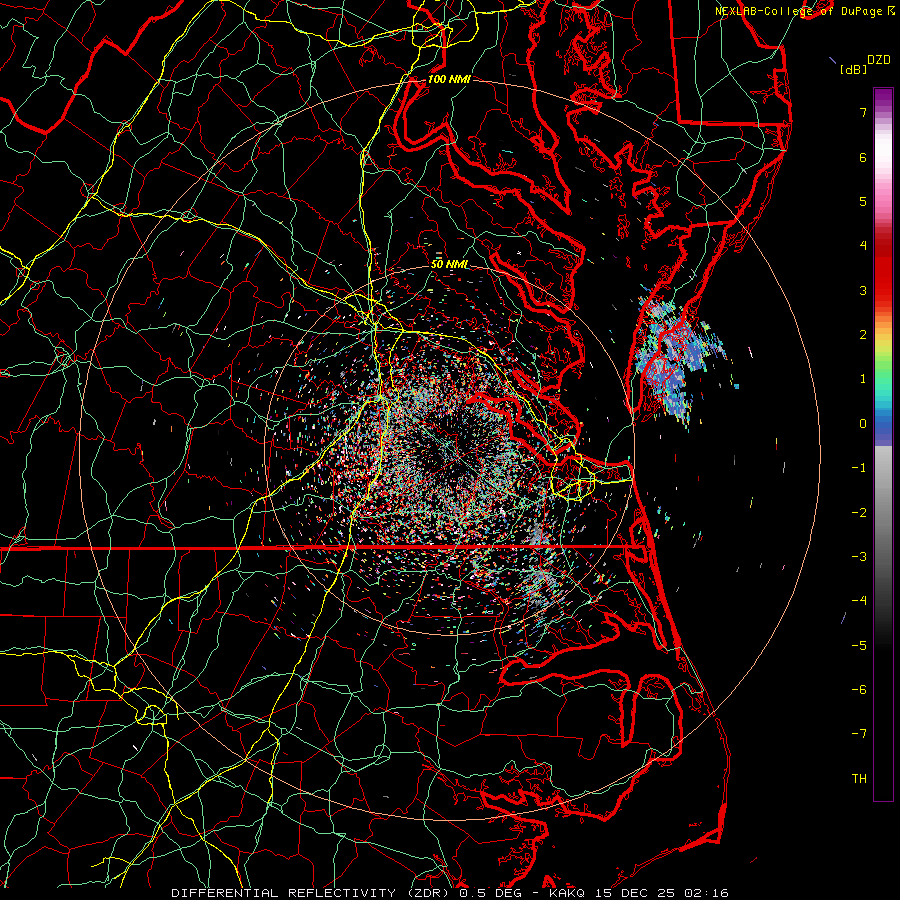Click the "50 NMI" range ring label
Image resolution: width=900 pixels, height=900 pixels.
tap(449, 265)
